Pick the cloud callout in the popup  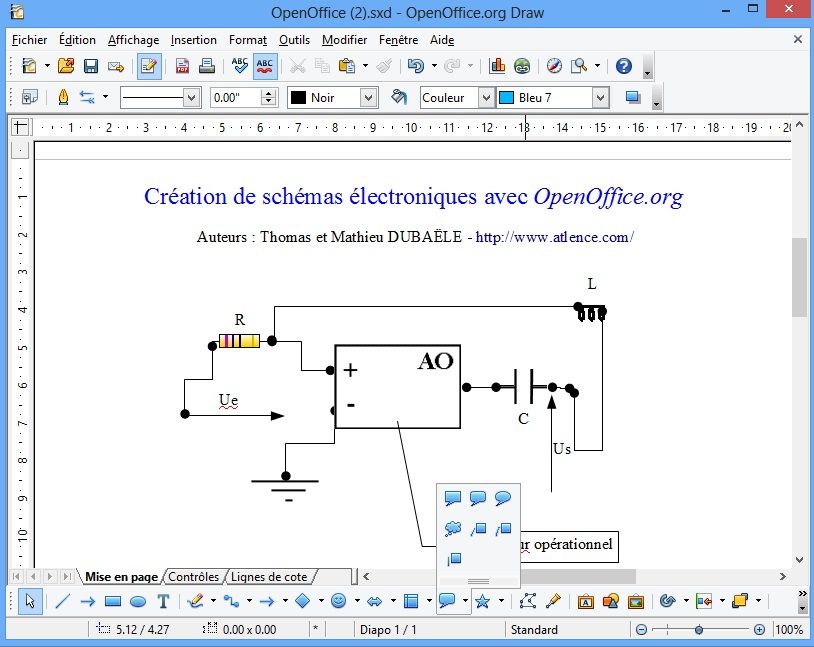453,529
